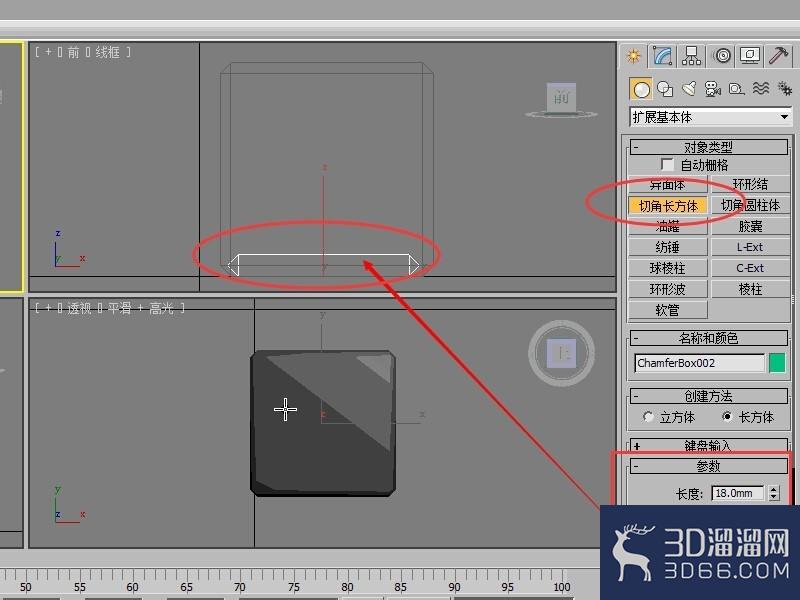
Task: Click the 棱柱 object button
Action: [750, 289]
